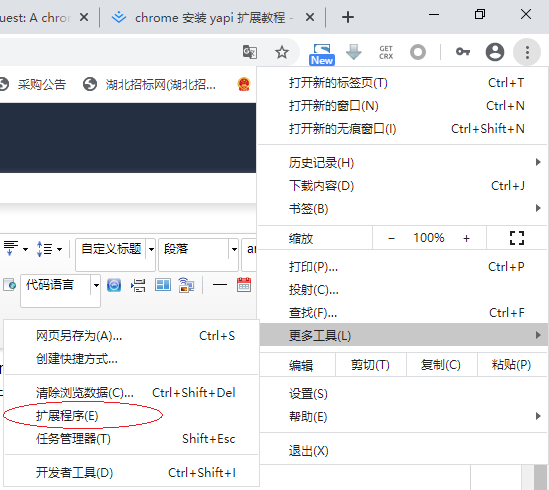This screenshot has height=490, width=549.
Task: Click the password key icon
Action: click(463, 52)
